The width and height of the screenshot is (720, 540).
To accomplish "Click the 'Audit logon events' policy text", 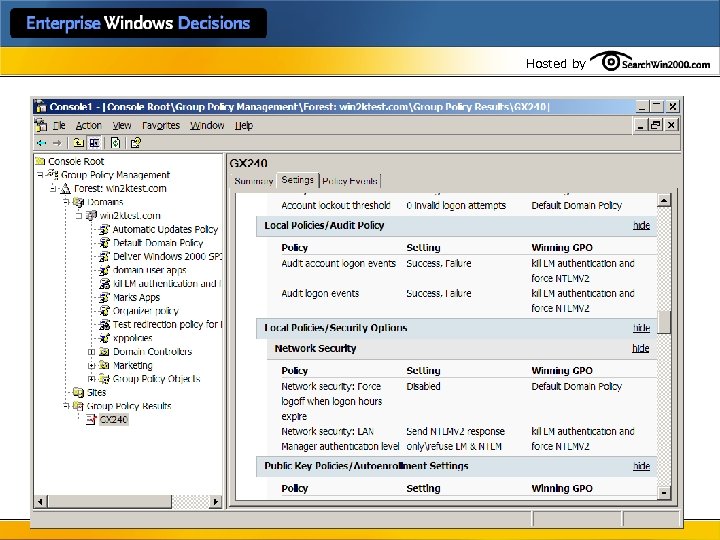I will pyautogui.click(x=320, y=293).
